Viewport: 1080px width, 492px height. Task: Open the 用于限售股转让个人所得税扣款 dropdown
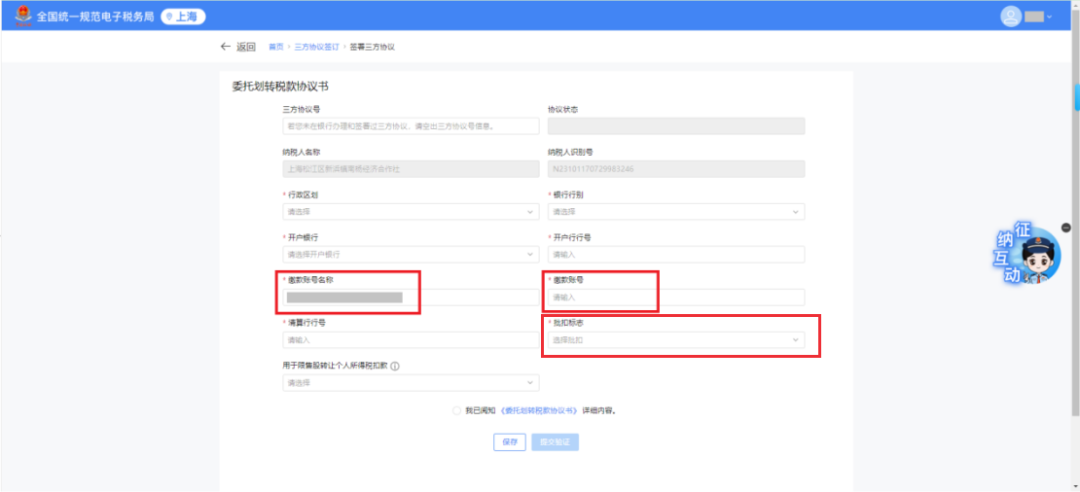pyautogui.click(x=410, y=383)
